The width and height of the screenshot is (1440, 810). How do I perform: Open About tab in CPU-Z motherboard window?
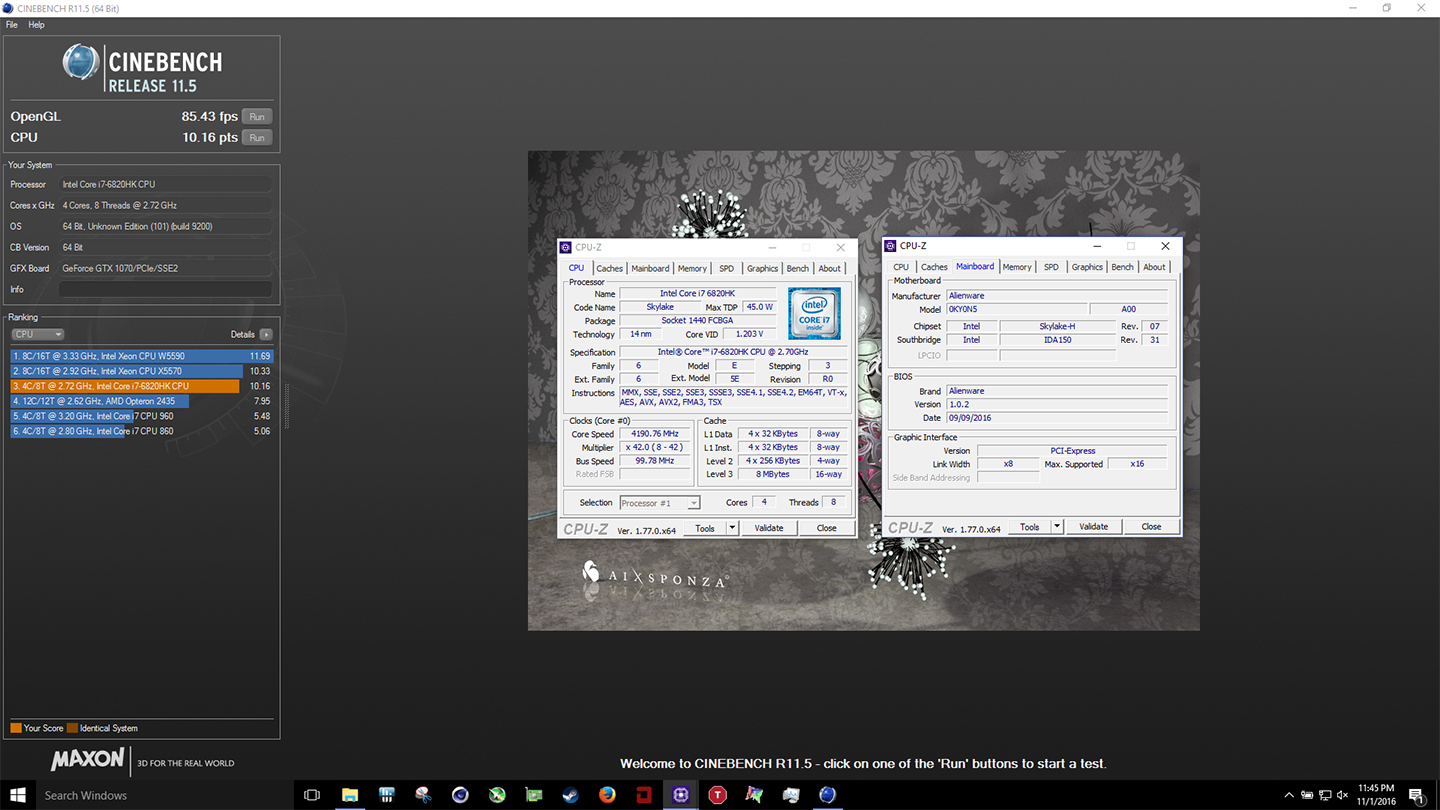1155,267
